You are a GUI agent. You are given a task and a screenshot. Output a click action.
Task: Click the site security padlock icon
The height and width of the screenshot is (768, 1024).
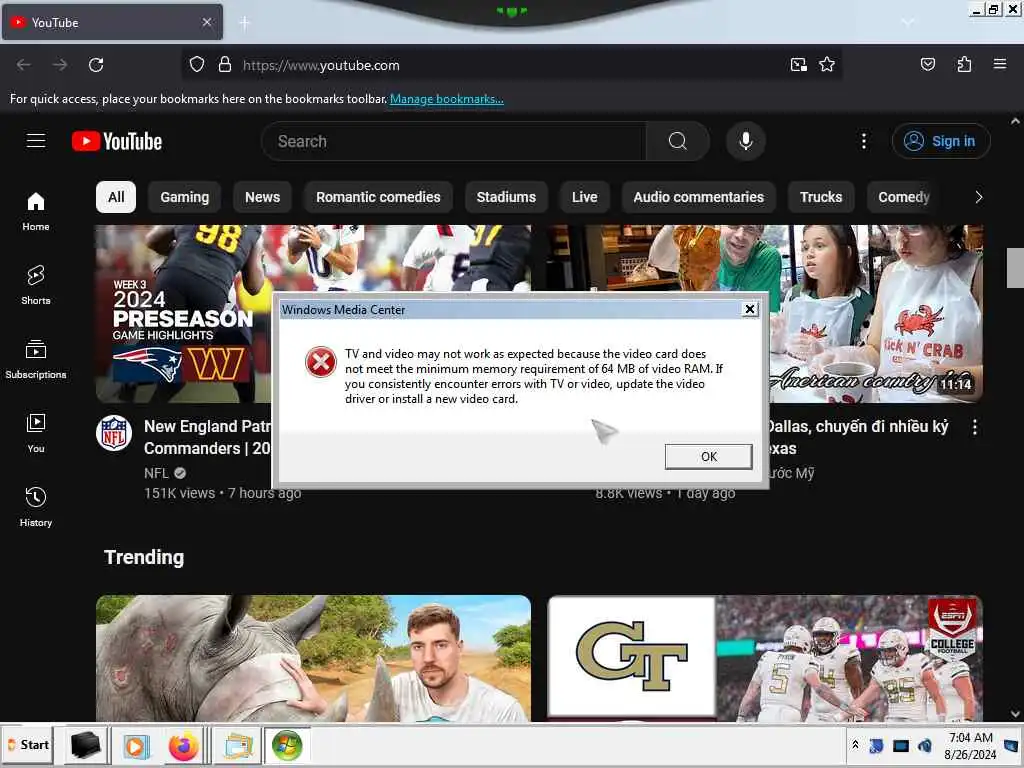coord(225,65)
